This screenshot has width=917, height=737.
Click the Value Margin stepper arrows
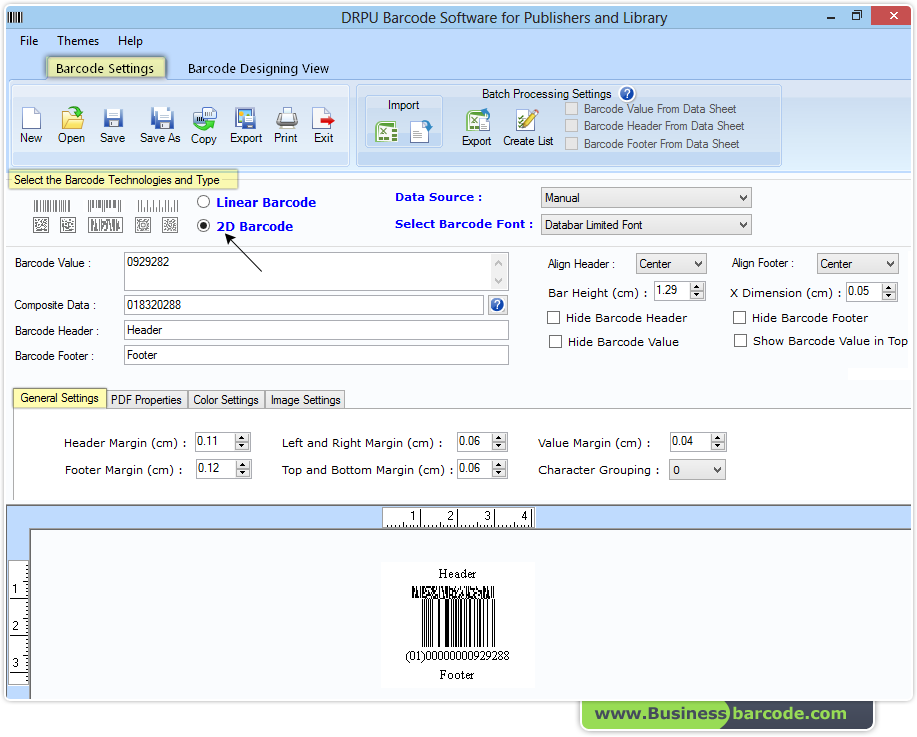(x=718, y=442)
